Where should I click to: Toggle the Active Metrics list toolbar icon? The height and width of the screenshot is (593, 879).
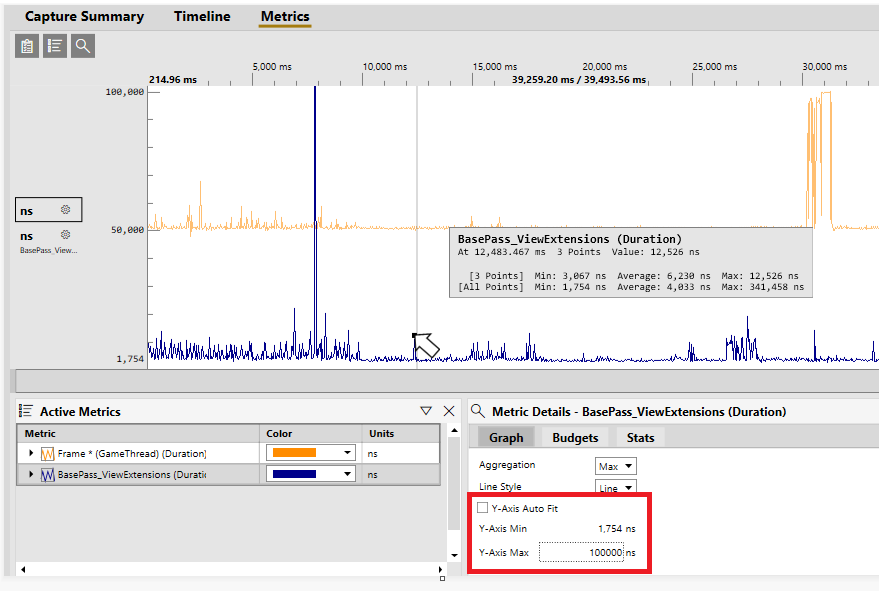coord(55,46)
